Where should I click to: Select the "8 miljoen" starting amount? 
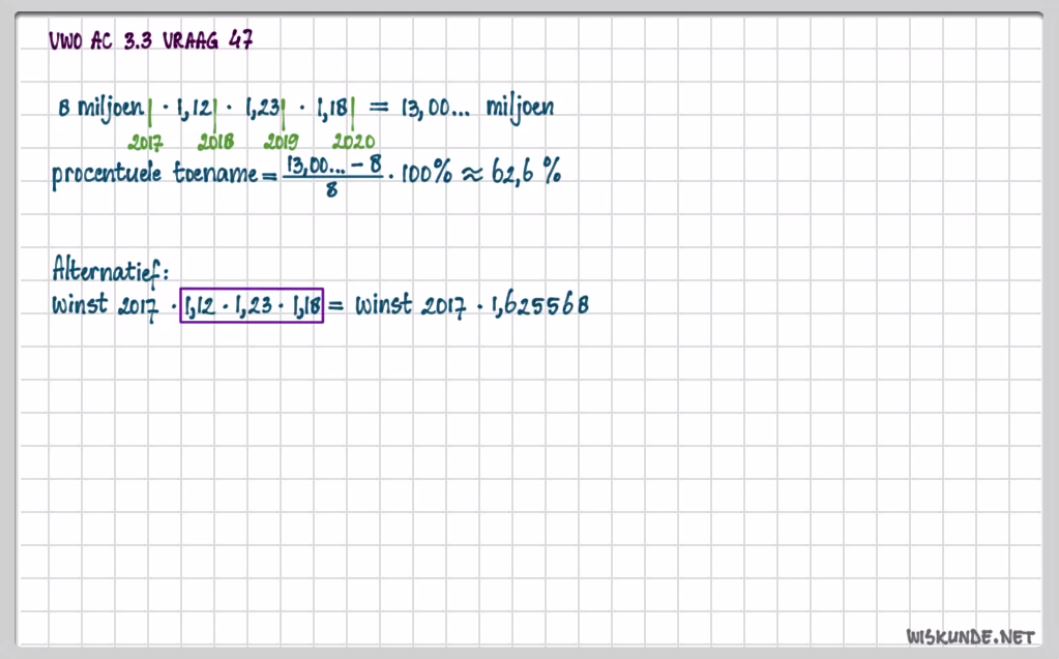tap(100, 108)
